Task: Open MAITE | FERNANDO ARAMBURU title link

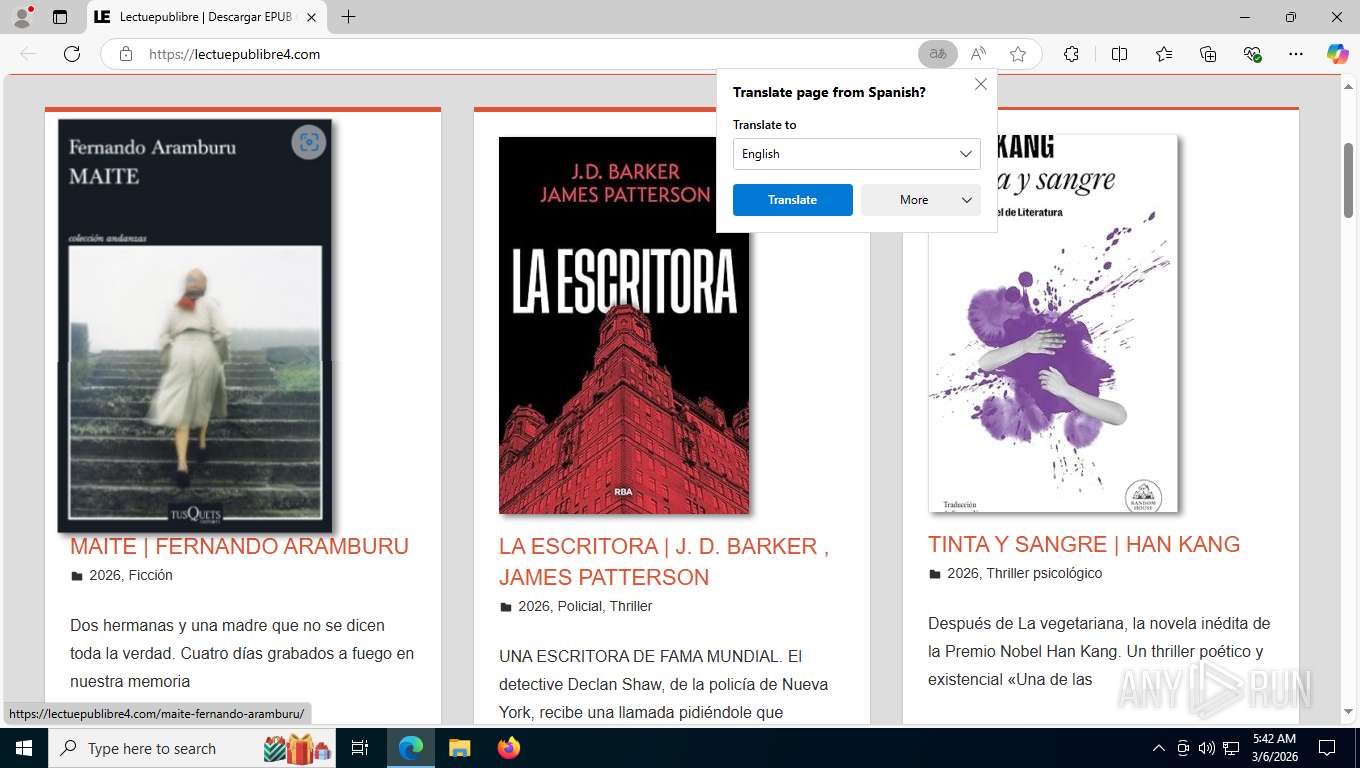Action: tap(240, 547)
